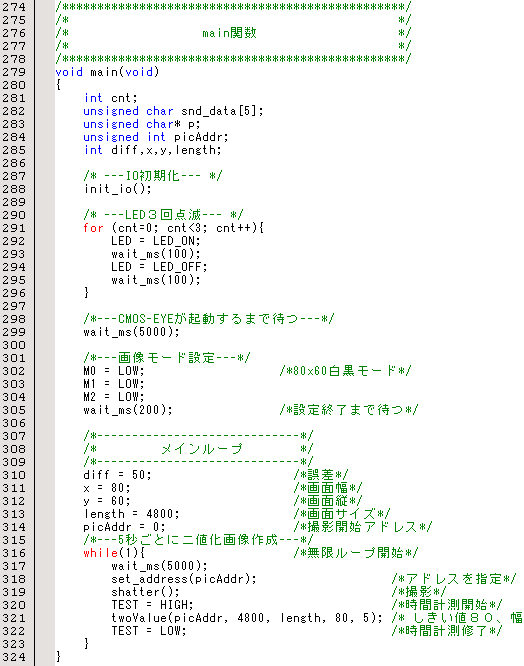Click line number 316 in gutter

point(14,553)
